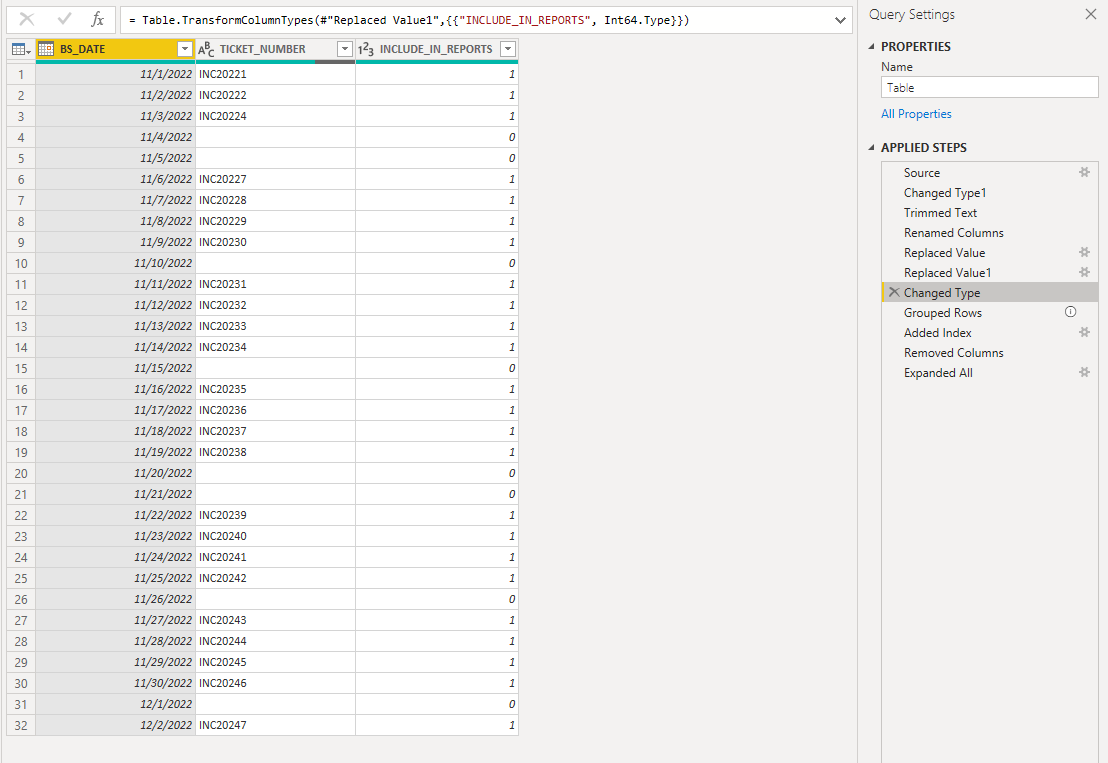Image resolution: width=1108 pixels, height=763 pixels.
Task: Select the Replaced Value step
Action: point(944,253)
